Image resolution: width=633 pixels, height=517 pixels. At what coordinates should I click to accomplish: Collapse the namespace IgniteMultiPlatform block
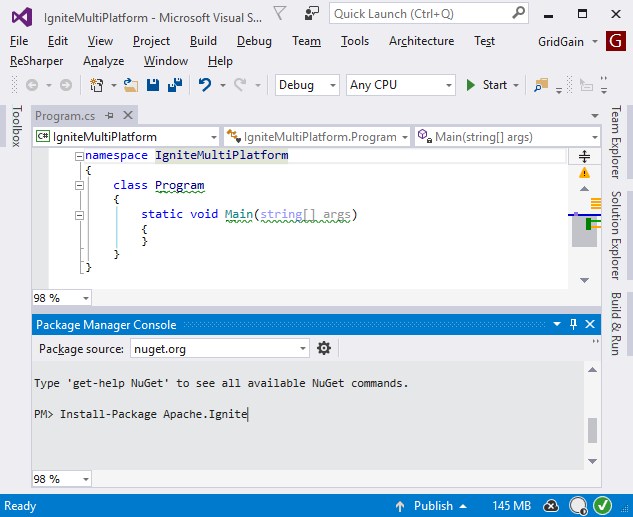80,156
